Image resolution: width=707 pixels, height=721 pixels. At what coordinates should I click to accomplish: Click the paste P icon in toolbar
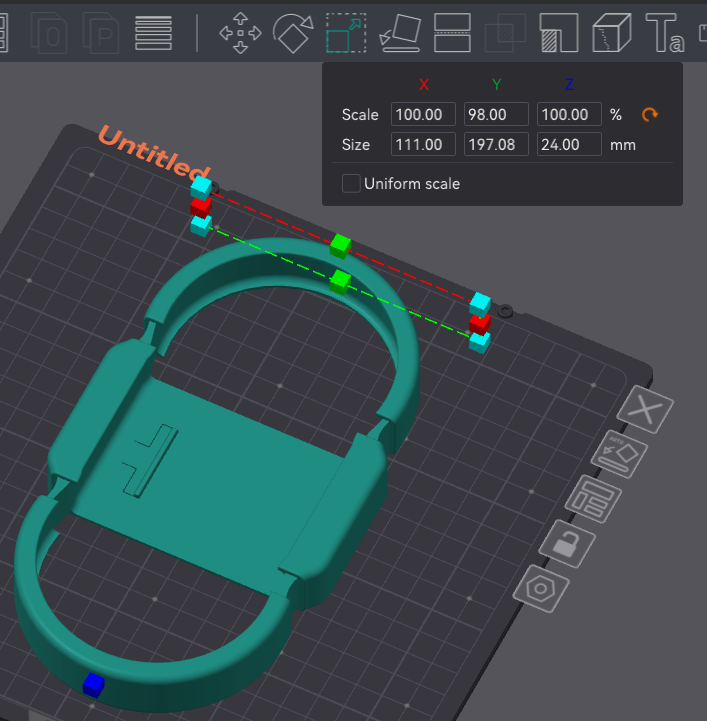(101, 33)
